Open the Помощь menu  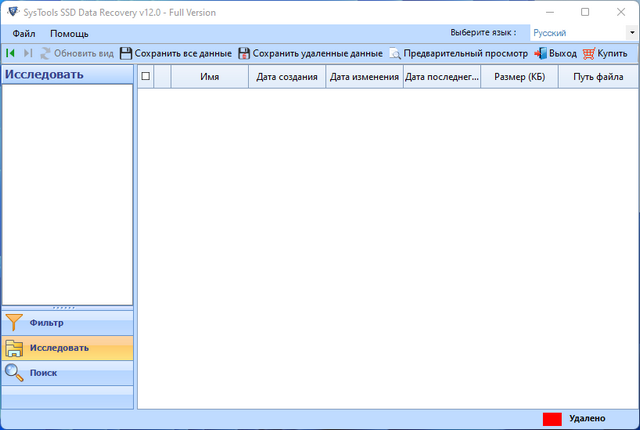pyautogui.click(x=69, y=34)
